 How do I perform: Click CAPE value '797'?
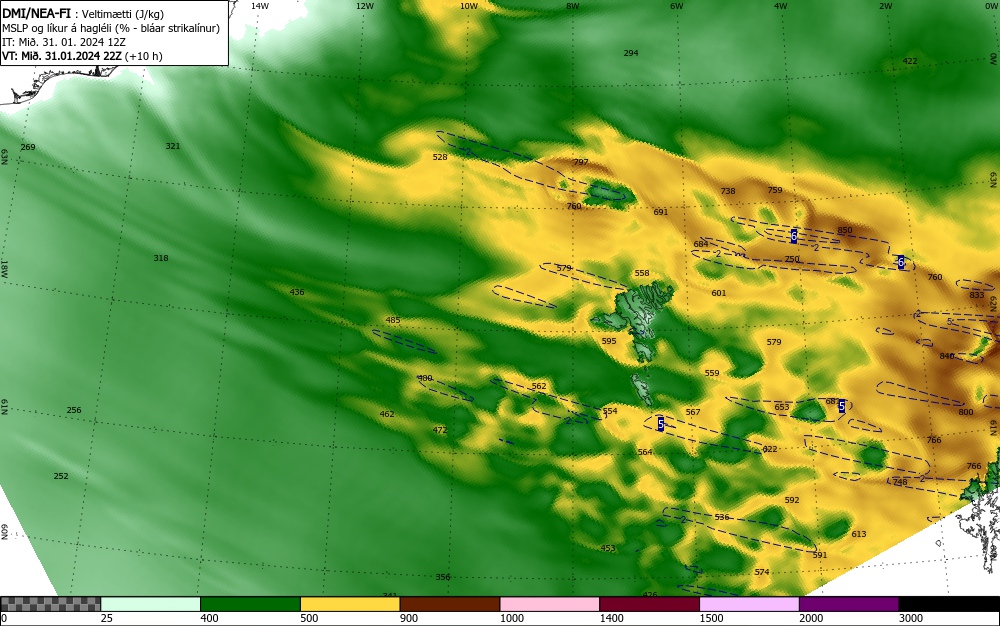pyautogui.click(x=580, y=163)
